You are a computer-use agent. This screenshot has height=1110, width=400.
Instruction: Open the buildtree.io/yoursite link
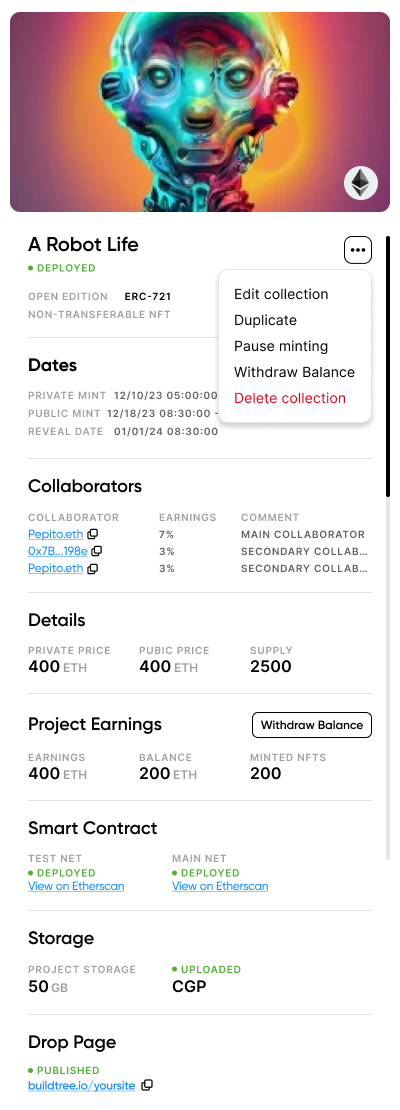pyautogui.click(x=81, y=1085)
